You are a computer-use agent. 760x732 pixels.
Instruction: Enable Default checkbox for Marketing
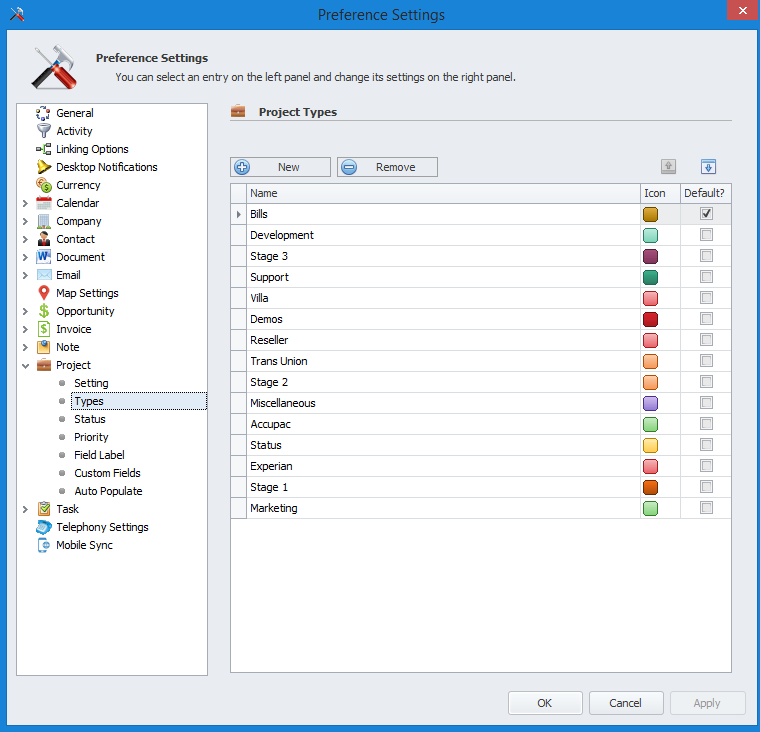tap(707, 508)
